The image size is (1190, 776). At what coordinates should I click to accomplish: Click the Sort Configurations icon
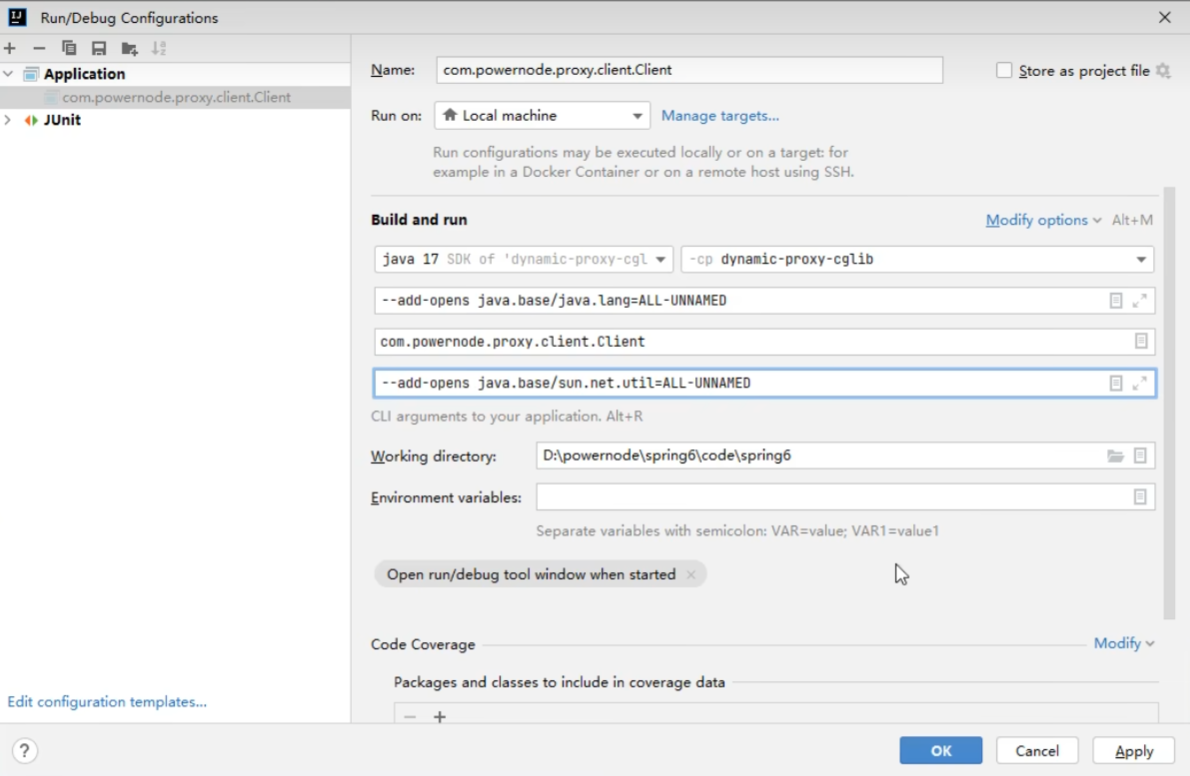click(159, 48)
